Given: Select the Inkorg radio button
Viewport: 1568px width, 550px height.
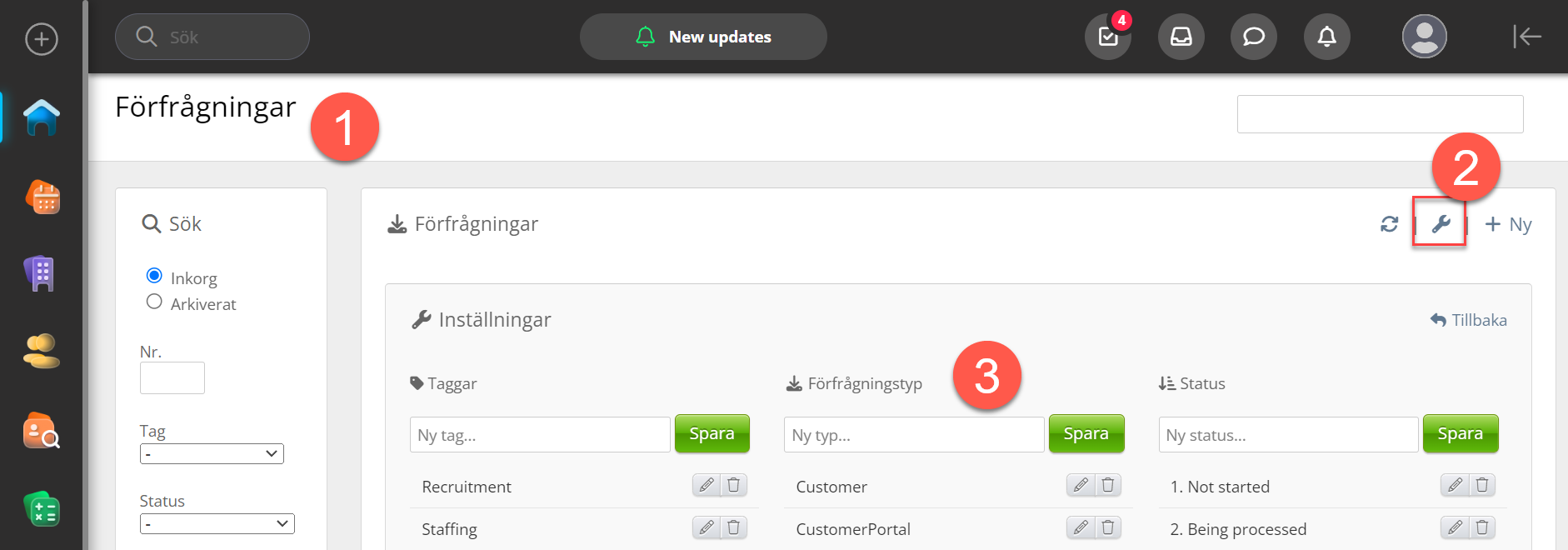Looking at the screenshot, I should pyautogui.click(x=154, y=276).
